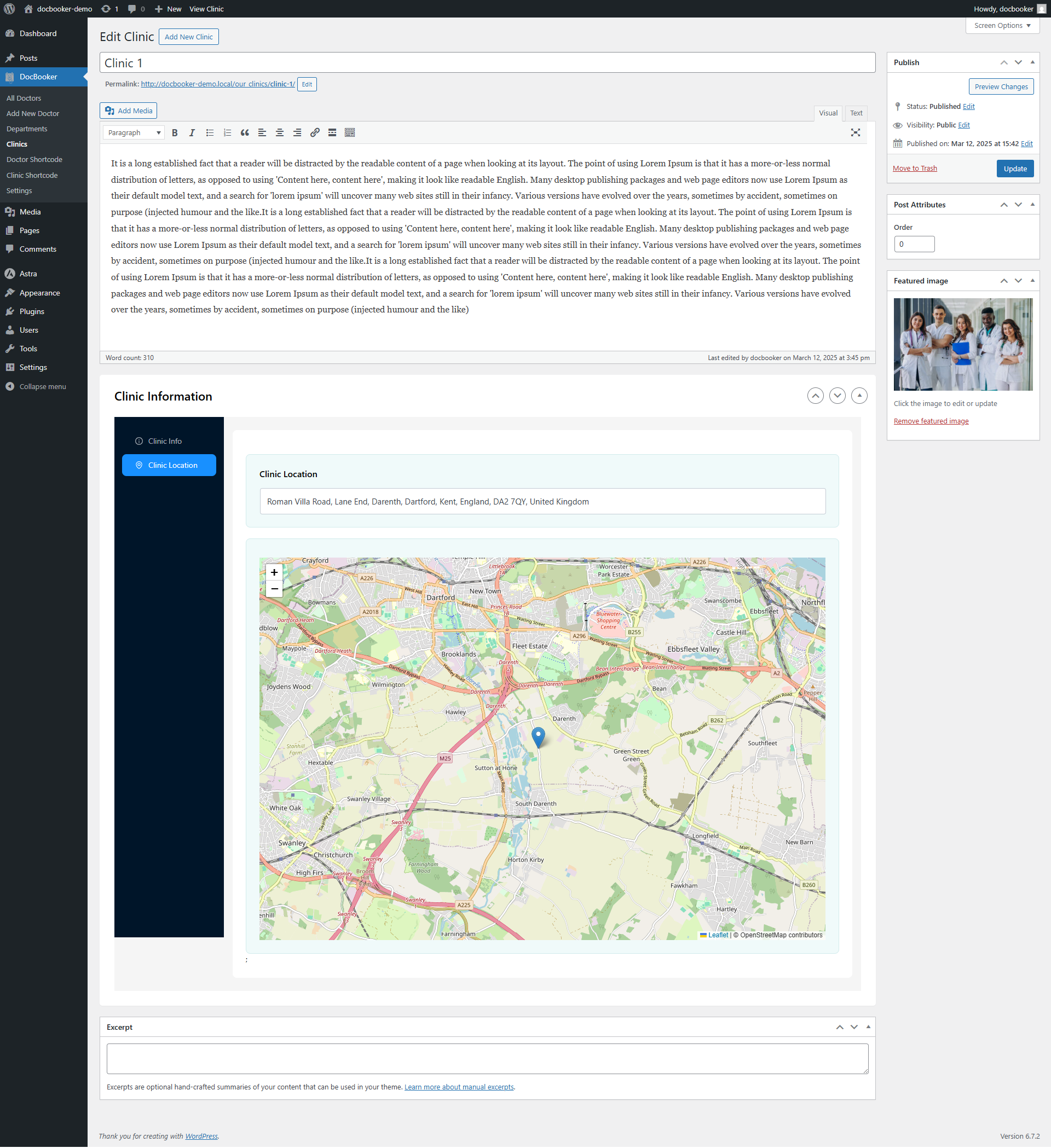Open comments bubble in admin bar
The image size is (1051, 1148).
[x=136, y=9]
